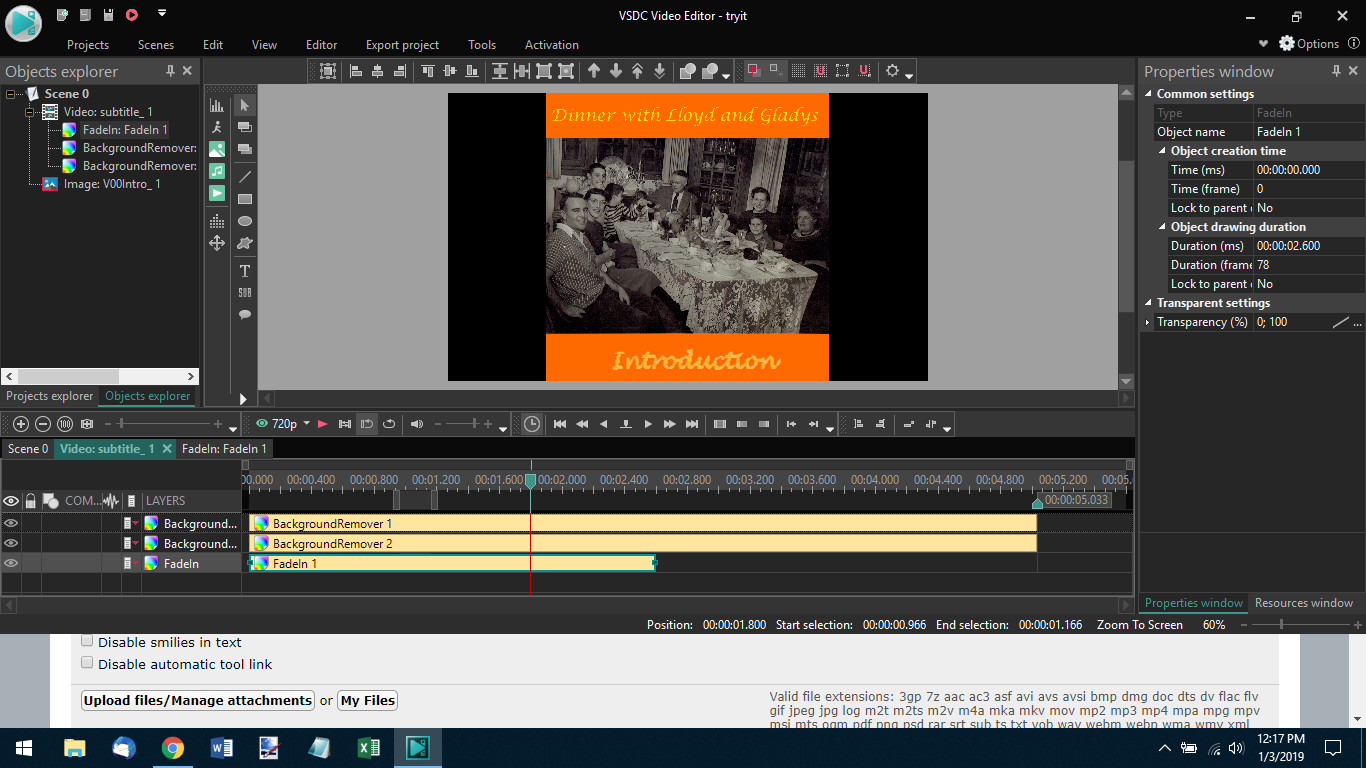Click the 'Upload files/Manage attachments' button
The image size is (1366, 768).
[198, 701]
